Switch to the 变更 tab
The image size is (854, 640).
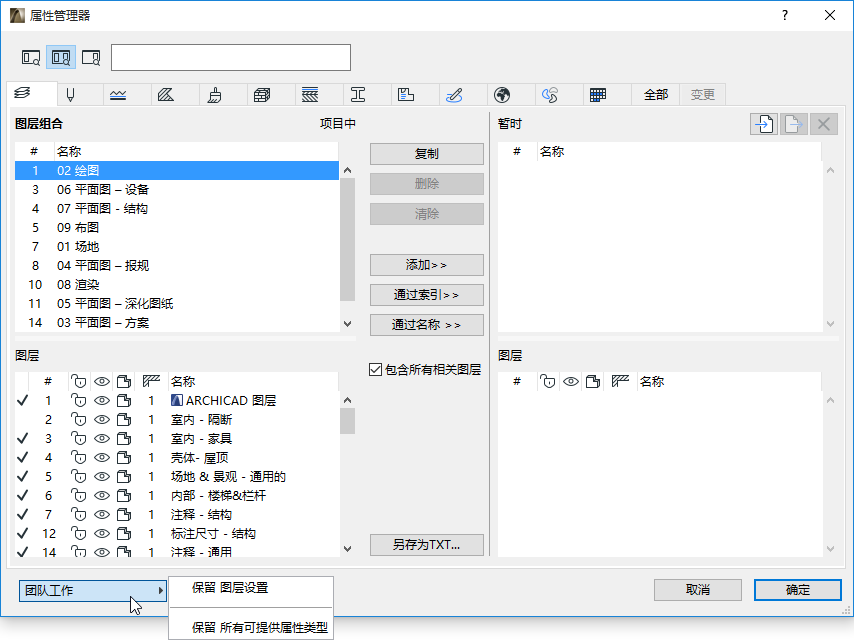(x=703, y=95)
